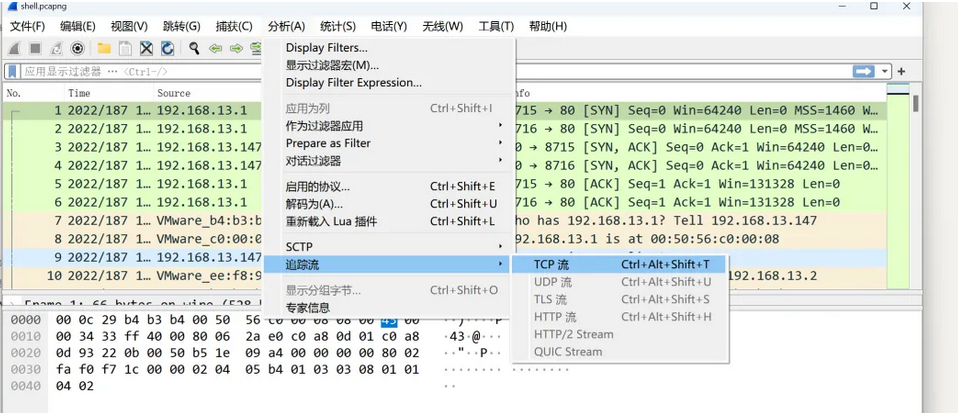Screen dimensions: 958x413
Task: Click the find packet magnifier icon
Action: coord(194,48)
